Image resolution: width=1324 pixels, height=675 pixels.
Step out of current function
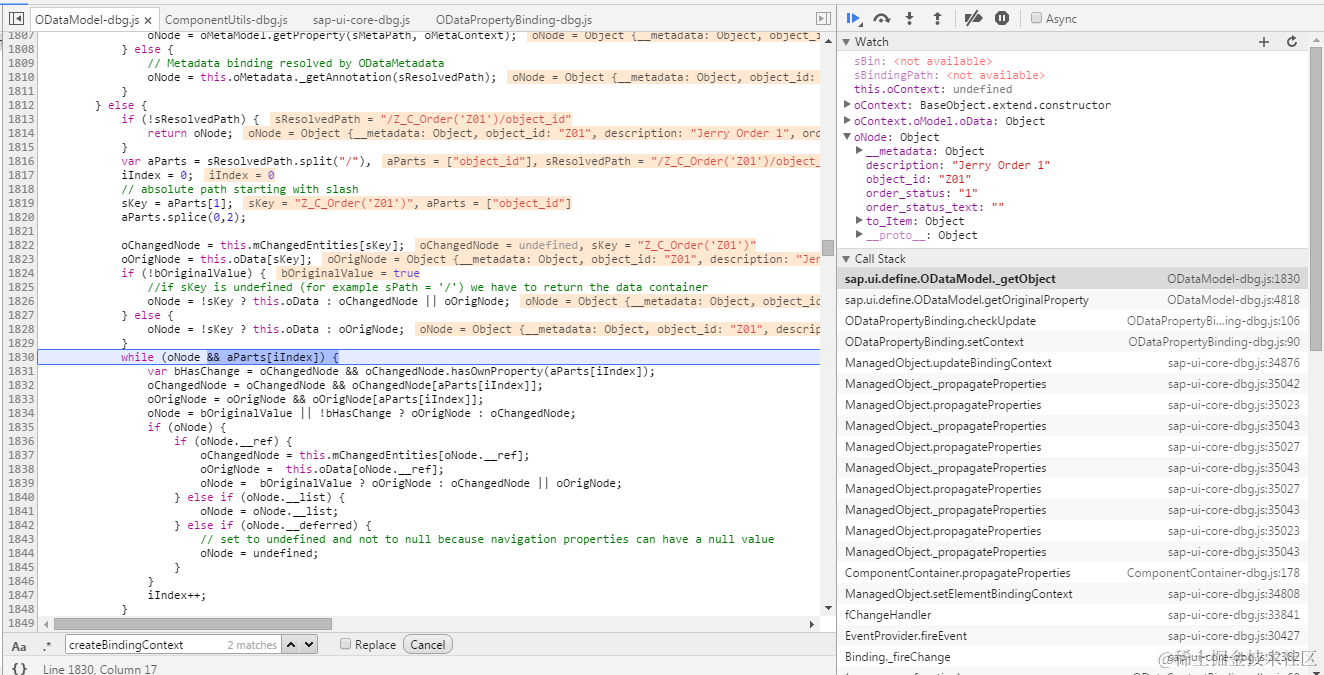coord(937,18)
